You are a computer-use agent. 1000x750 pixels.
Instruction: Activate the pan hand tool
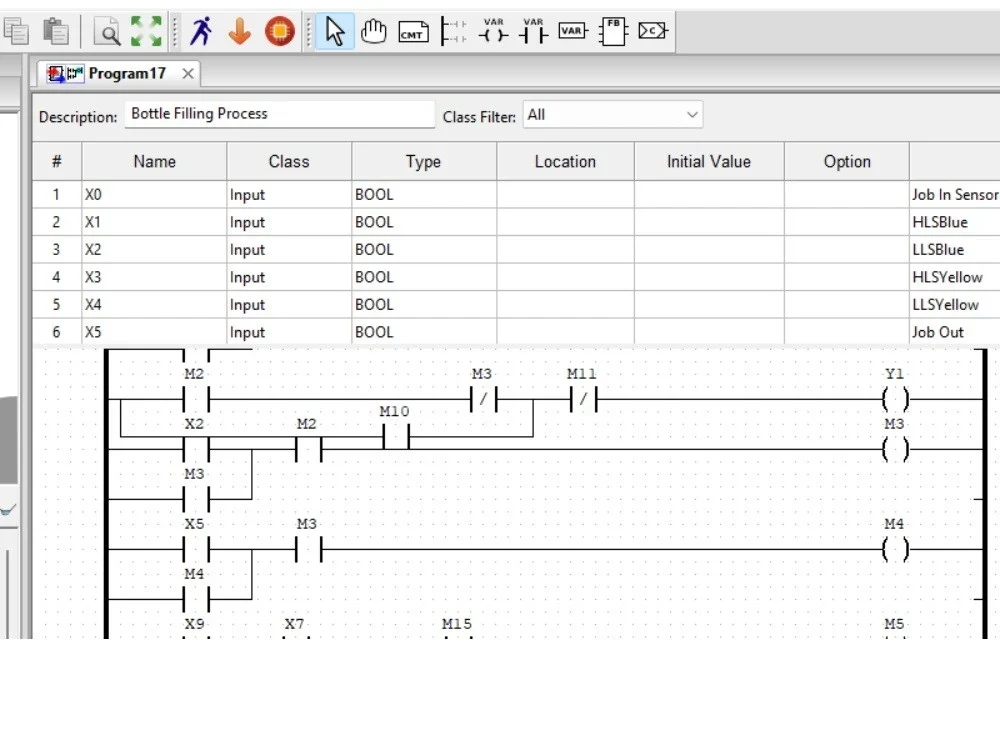pyautogui.click(x=373, y=31)
